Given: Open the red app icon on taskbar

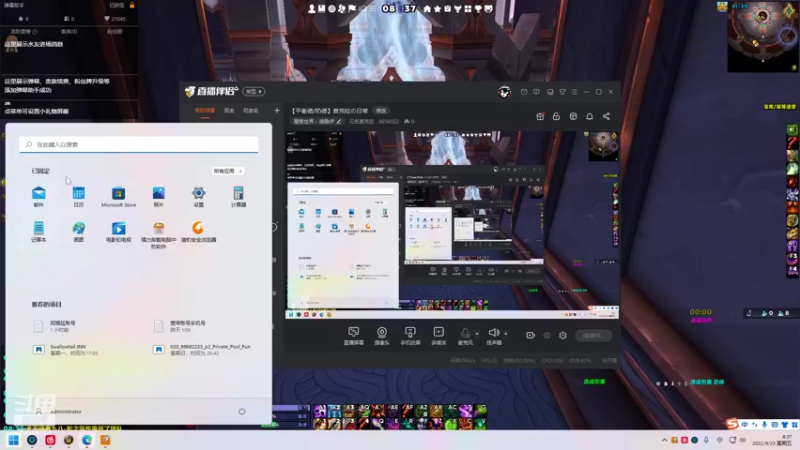Looking at the screenshot, I should [x=50, y=440].
